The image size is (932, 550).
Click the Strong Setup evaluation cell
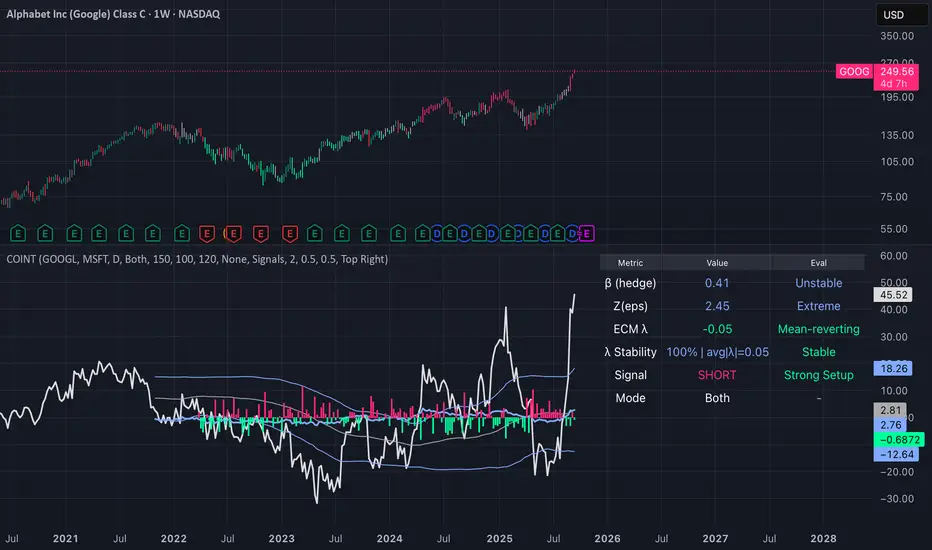tap(818, 375)
